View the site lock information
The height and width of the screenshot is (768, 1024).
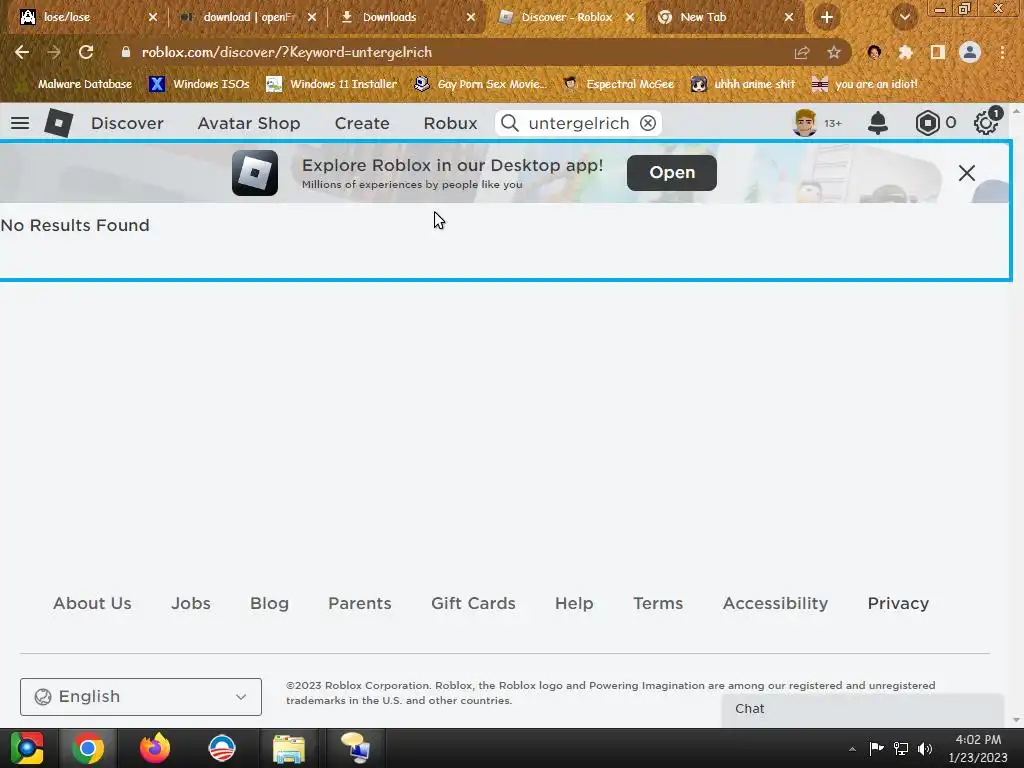click(x=125, y=52)
